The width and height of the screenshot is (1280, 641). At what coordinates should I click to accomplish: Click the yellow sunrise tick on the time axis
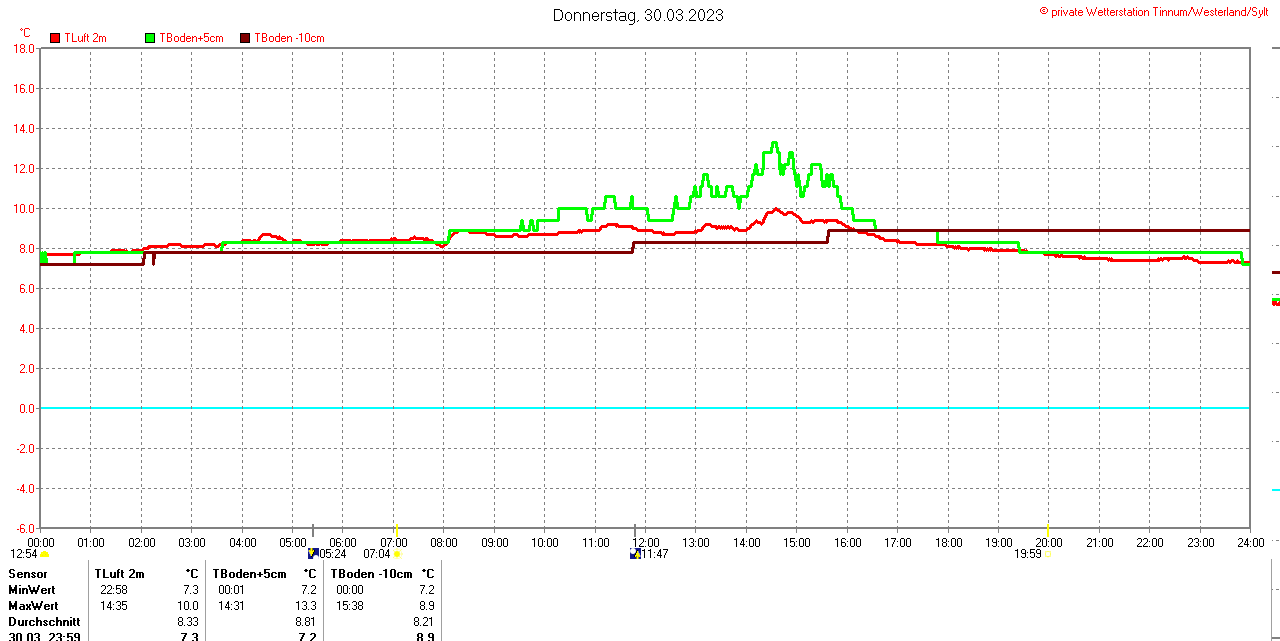[x=396, y=529]
